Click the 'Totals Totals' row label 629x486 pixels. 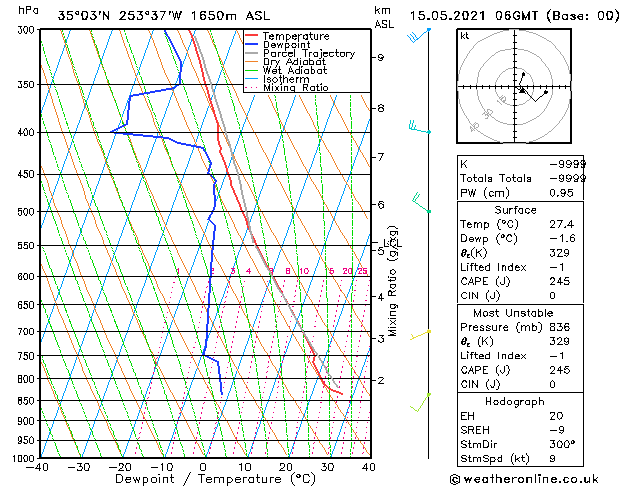click(496, 178)
